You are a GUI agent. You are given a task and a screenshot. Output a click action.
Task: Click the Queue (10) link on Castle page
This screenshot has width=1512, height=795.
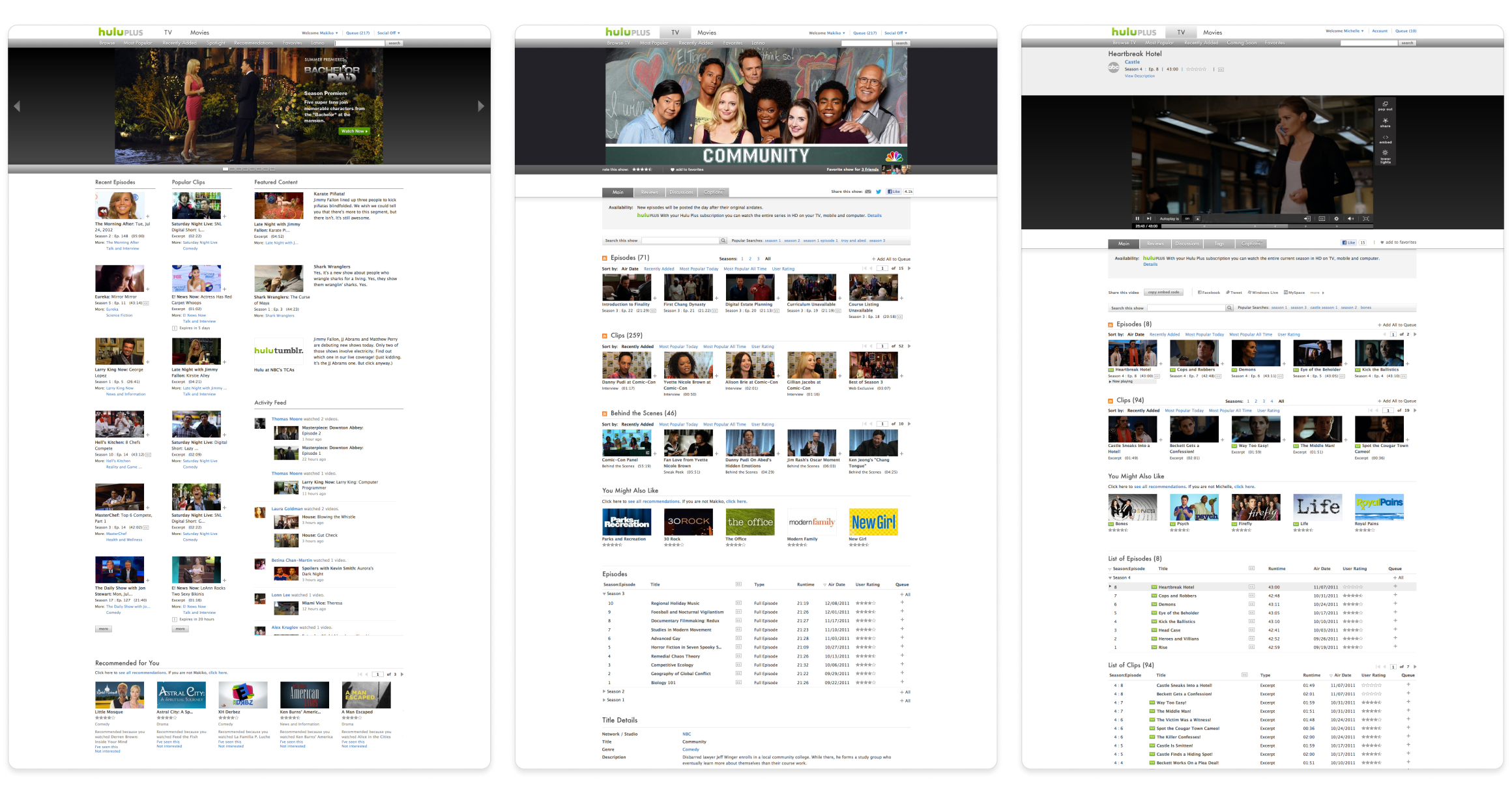pyautogui.click(x=1406, y=31)
